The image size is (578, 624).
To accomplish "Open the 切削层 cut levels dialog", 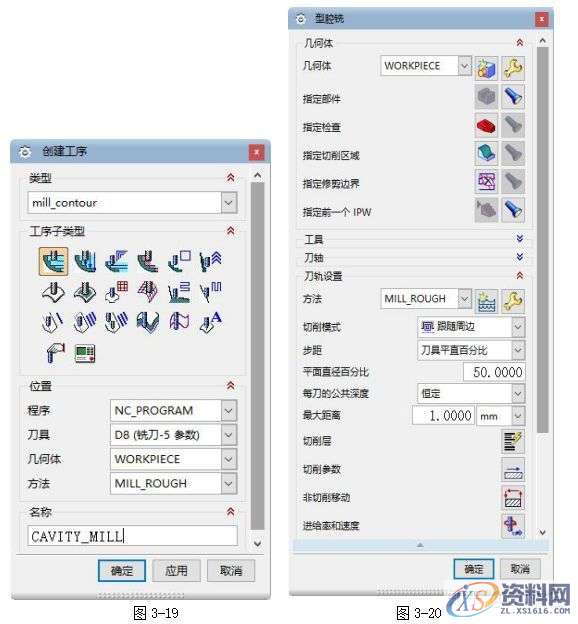I will point(513,441).
